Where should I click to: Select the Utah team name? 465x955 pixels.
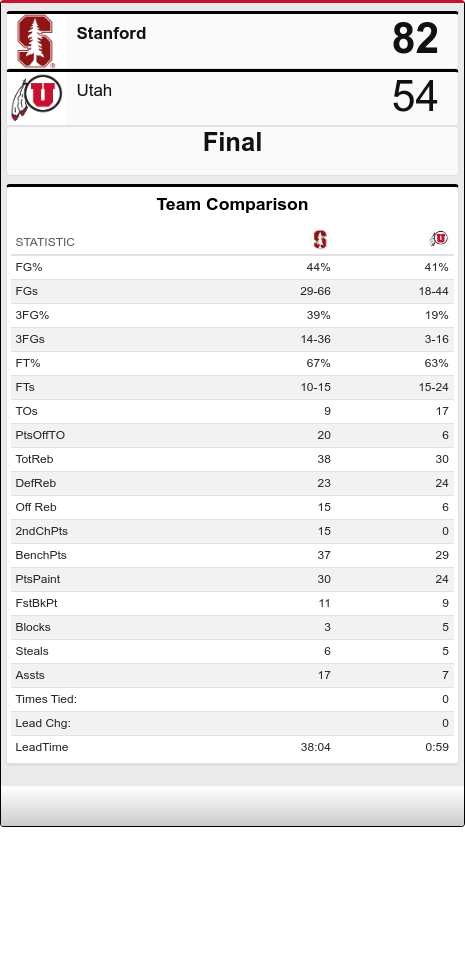point(94,90)
